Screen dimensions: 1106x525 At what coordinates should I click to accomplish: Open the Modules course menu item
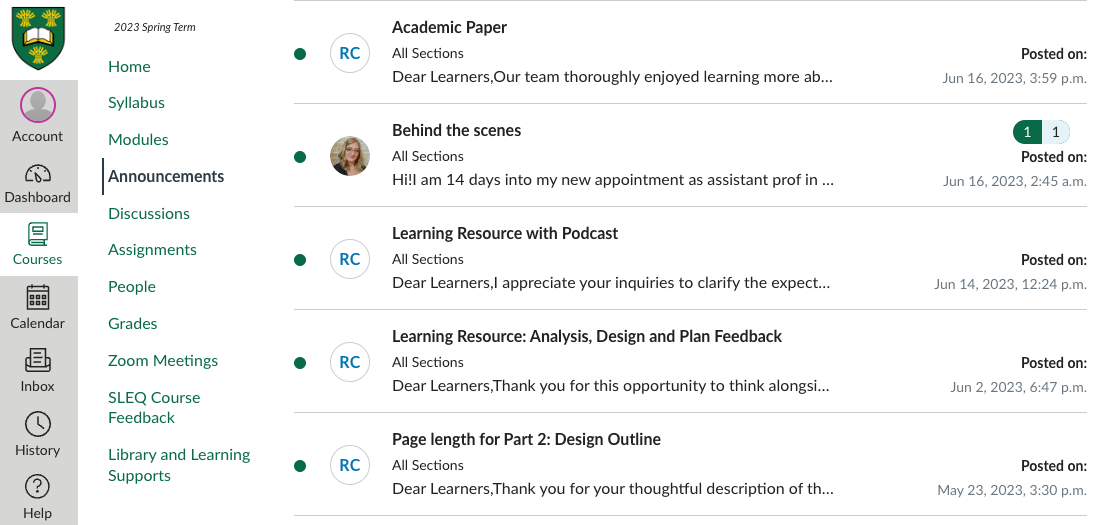coord(138,140)
